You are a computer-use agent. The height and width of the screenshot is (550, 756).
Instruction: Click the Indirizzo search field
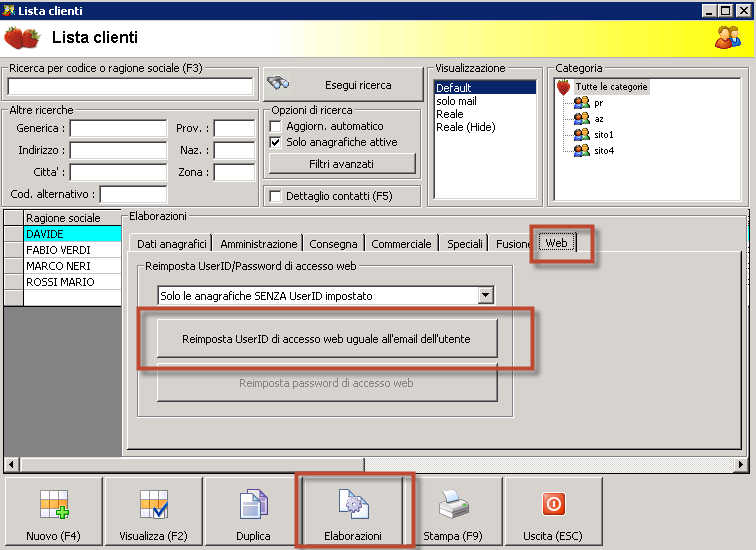click(x=119, y=150)
